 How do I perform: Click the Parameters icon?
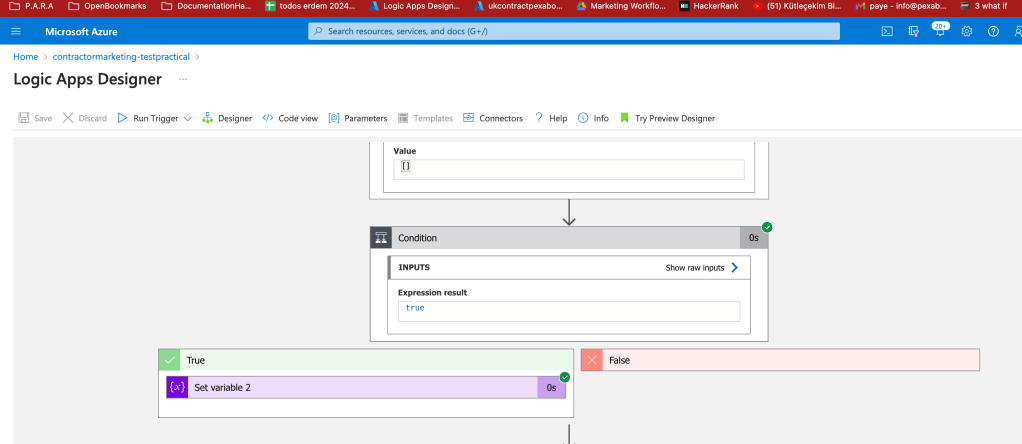(x=334, y=118)
